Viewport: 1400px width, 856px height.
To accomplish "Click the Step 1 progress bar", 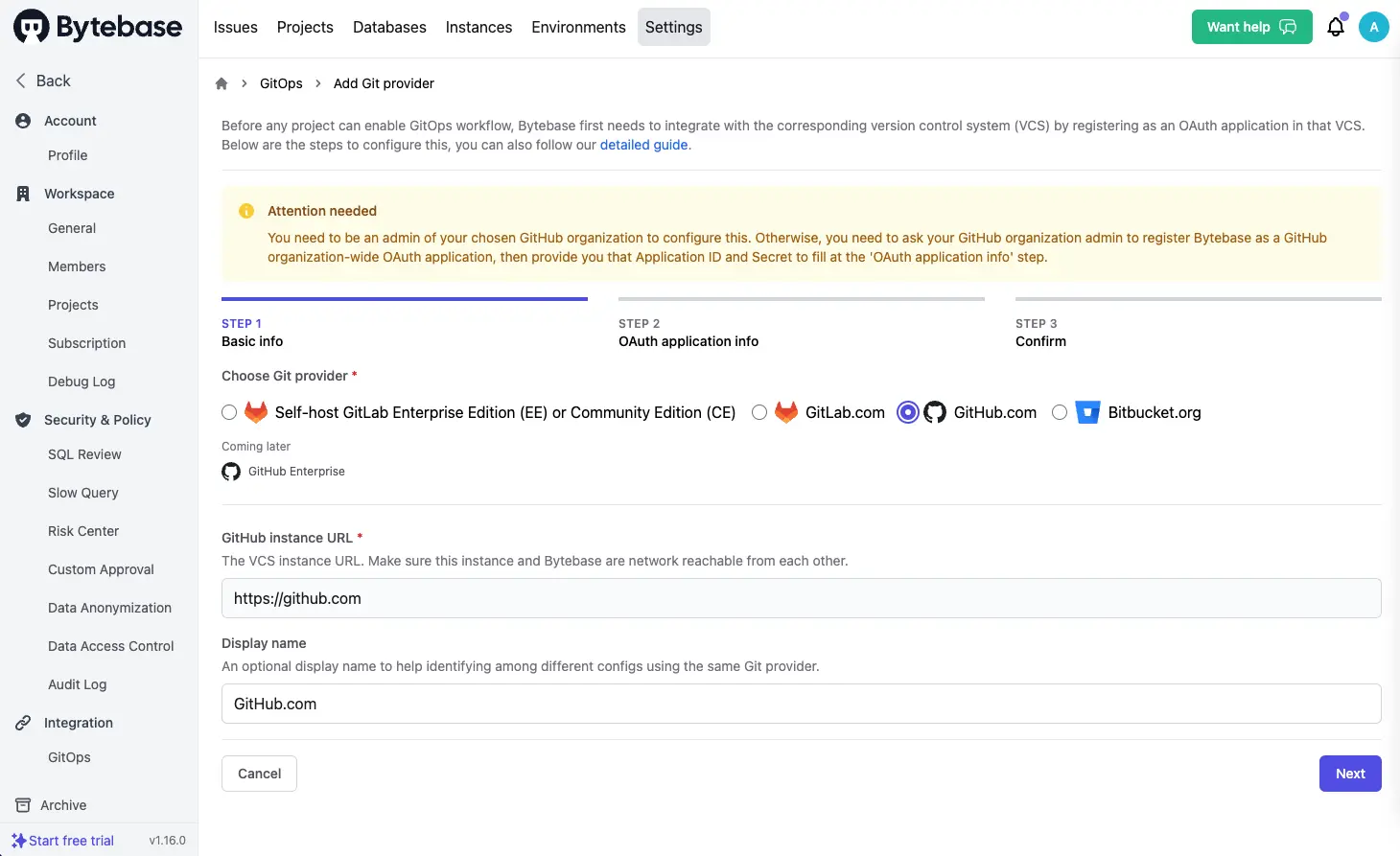I will tap(404, 299).
